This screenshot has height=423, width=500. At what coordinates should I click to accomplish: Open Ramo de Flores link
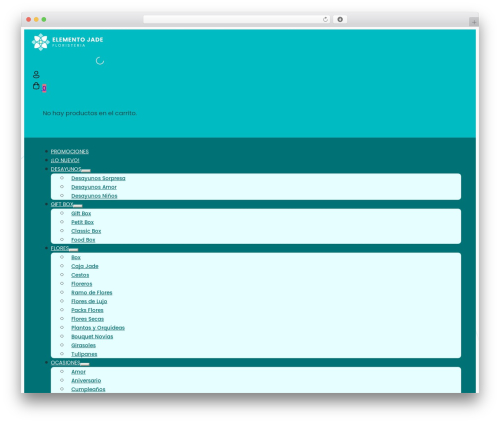(x=92, y=293)
